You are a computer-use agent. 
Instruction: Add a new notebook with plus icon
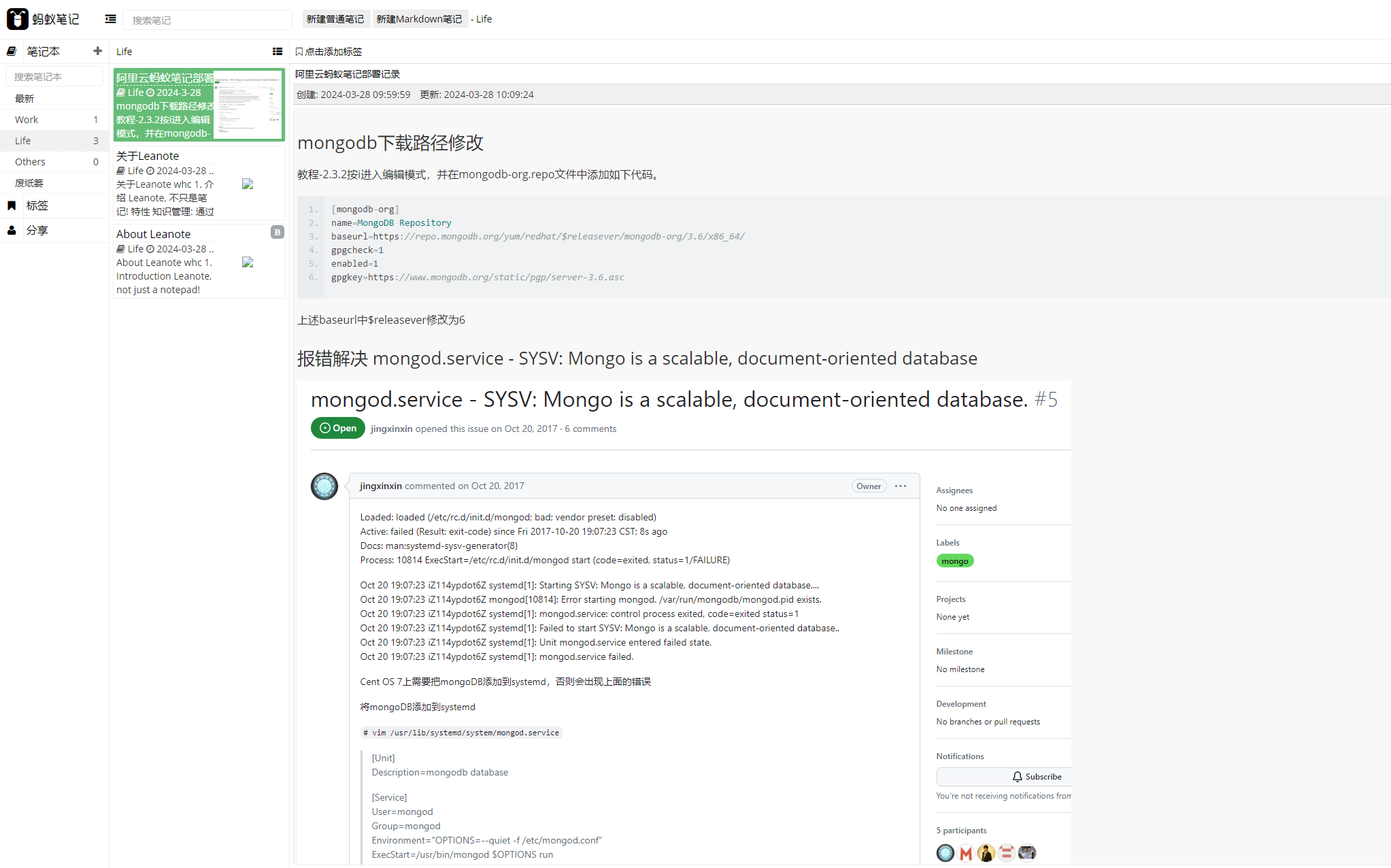tap(97, 51)
